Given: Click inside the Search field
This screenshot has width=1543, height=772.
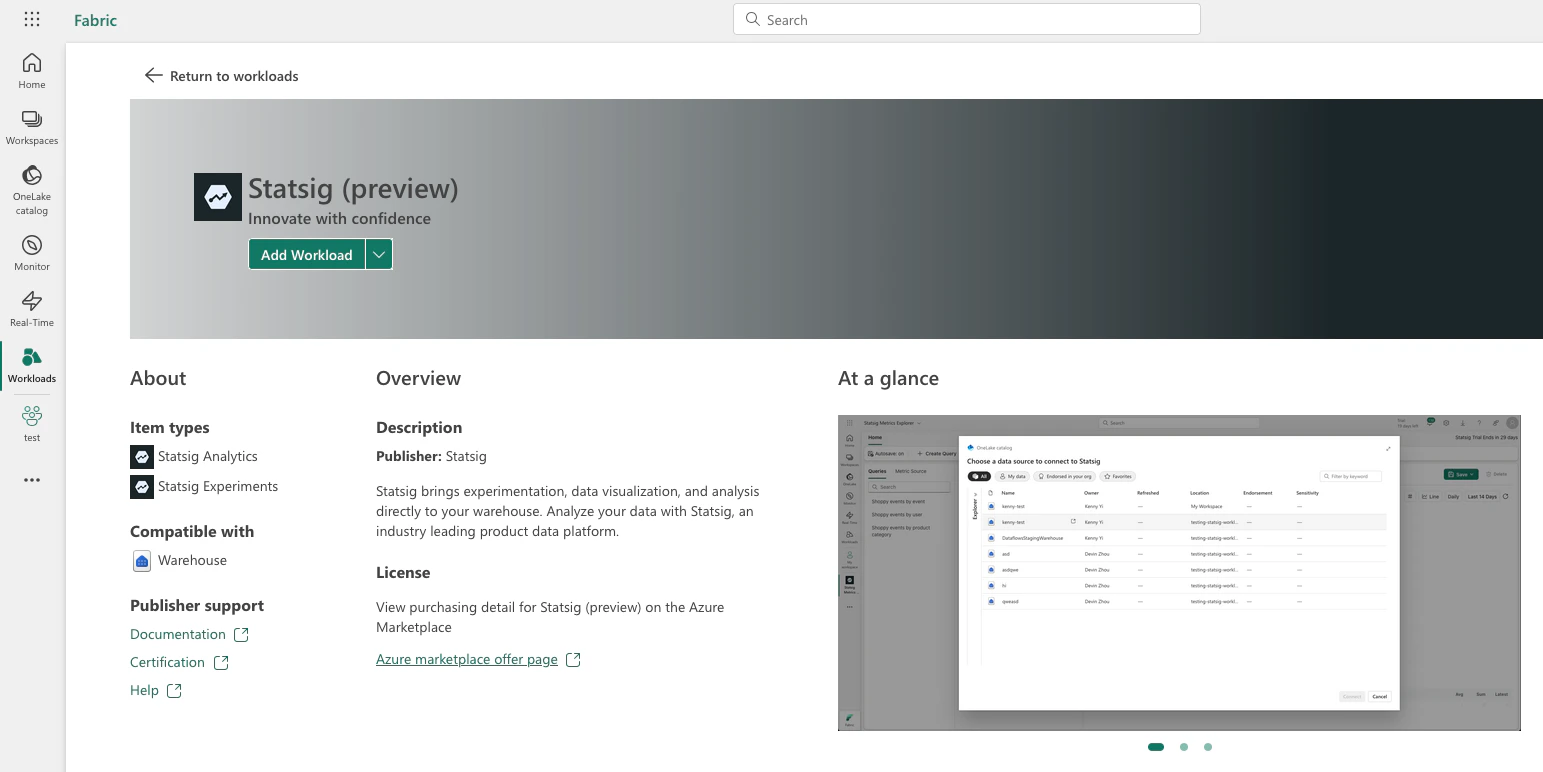Looking at the screenshot, I should (x=965, y=19).
